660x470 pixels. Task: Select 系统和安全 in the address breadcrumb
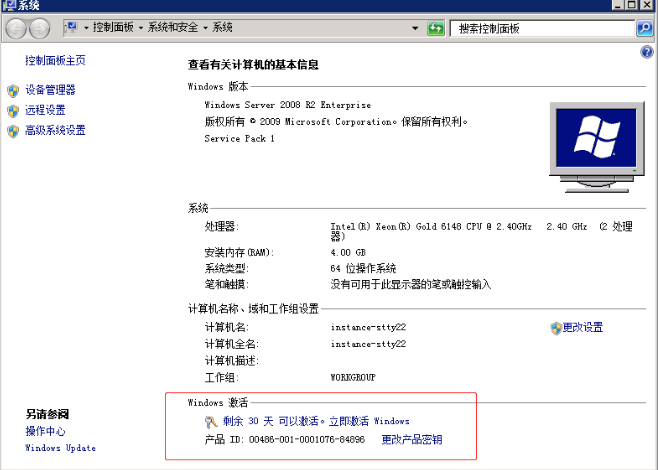[174, 28]
